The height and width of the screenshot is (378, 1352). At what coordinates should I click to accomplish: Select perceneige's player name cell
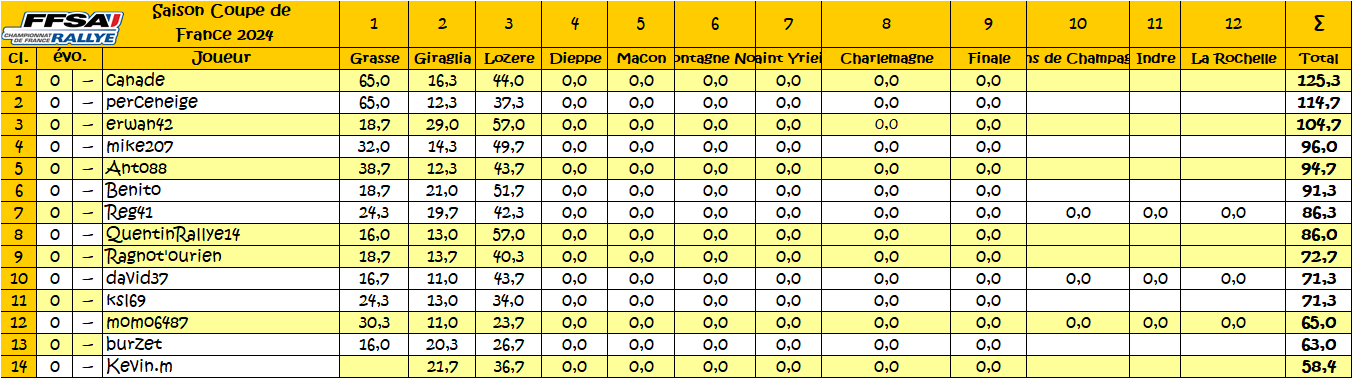(x=220, y=102)
